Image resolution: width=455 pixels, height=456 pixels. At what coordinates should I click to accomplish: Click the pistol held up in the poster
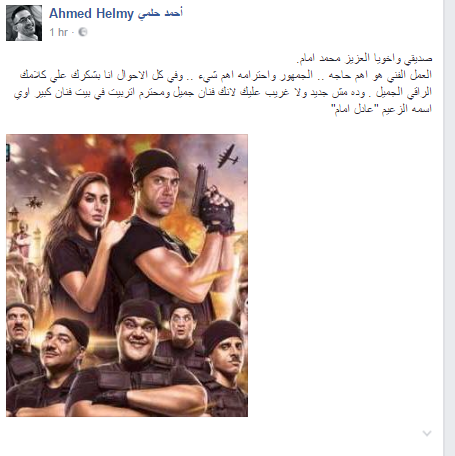click(200, 190)
